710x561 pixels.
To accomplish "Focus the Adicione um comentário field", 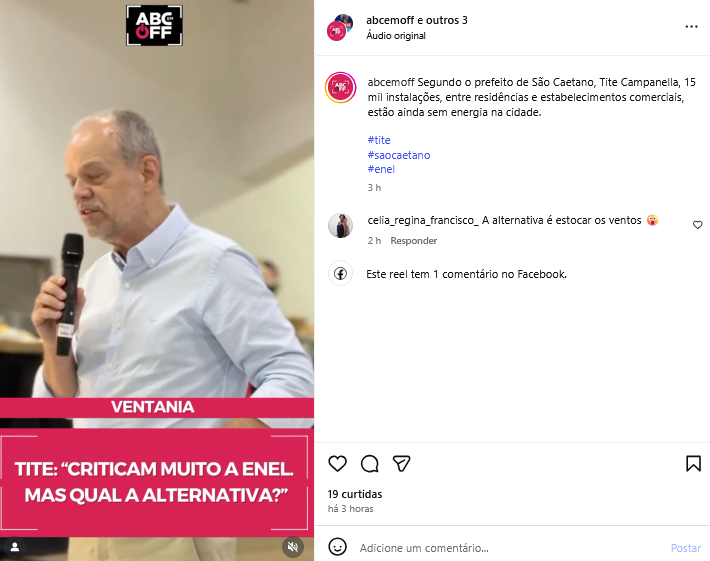I will [x=511, y=548].
